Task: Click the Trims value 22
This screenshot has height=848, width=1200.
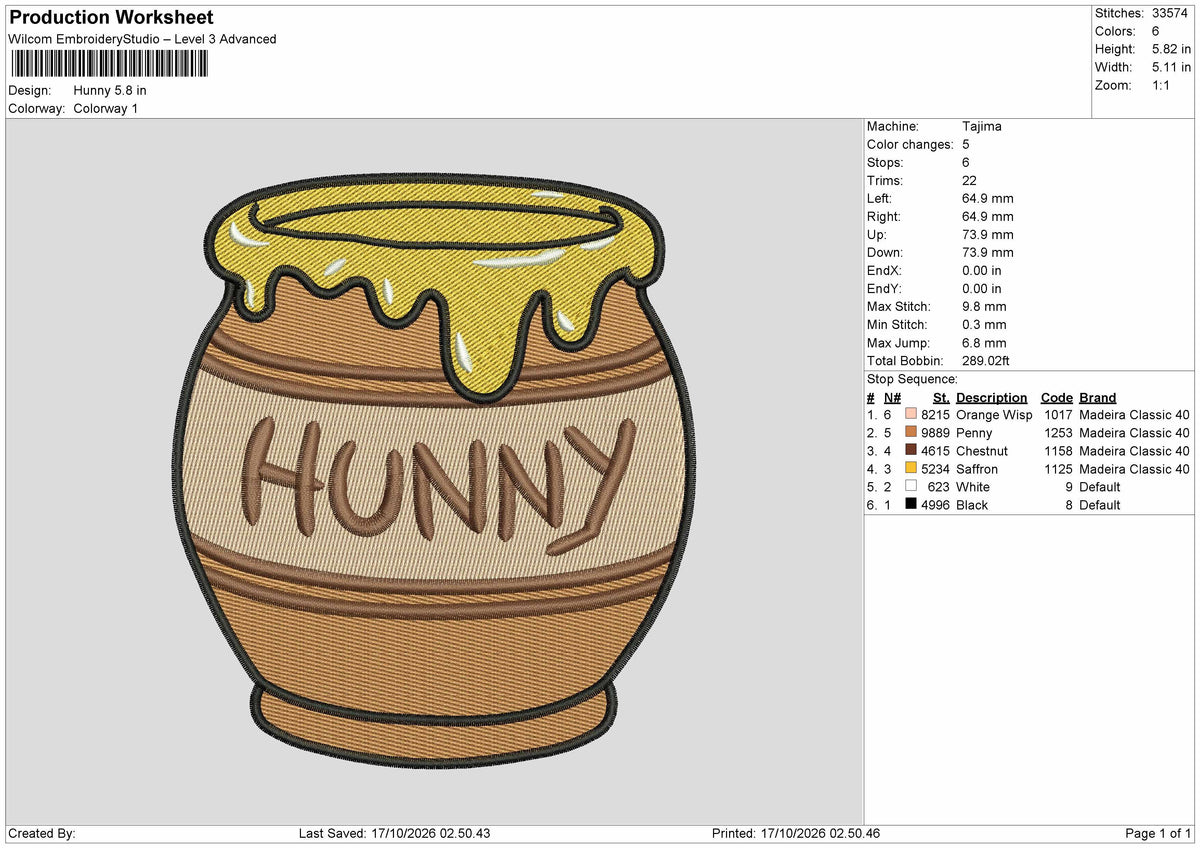Action: [969, 181]
